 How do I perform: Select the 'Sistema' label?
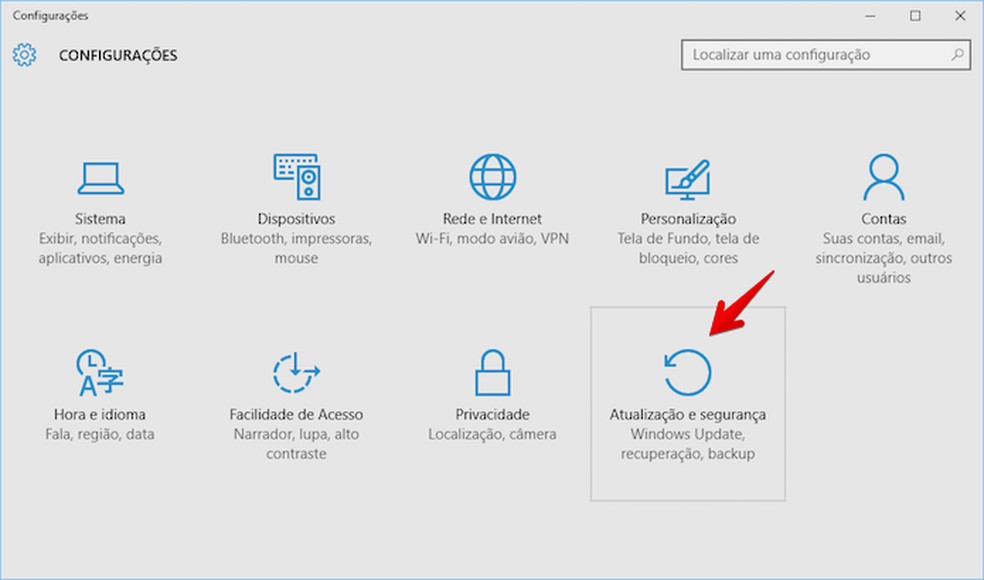[100, 219]
